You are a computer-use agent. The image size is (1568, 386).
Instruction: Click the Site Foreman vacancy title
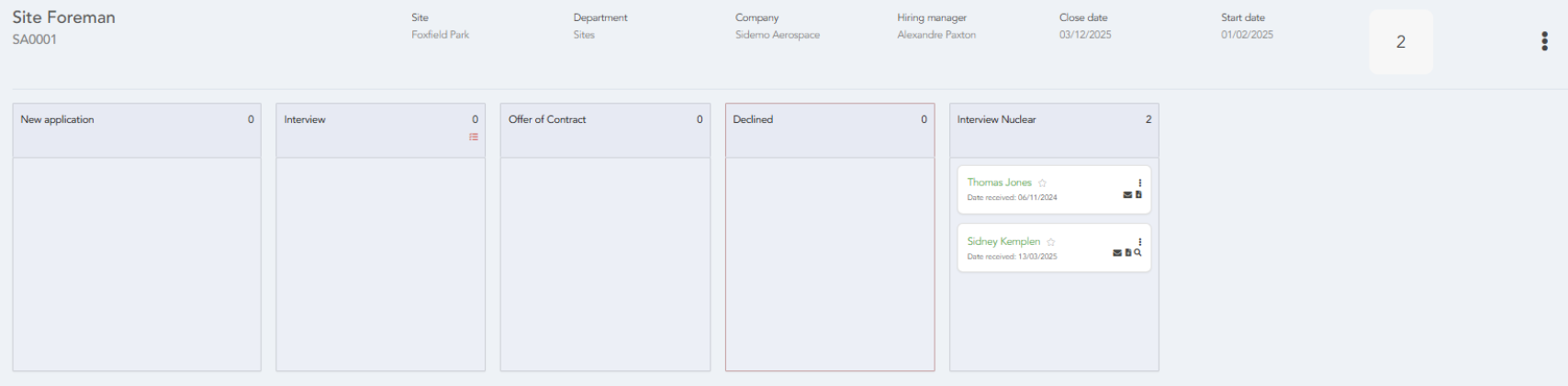click(63, 17)
